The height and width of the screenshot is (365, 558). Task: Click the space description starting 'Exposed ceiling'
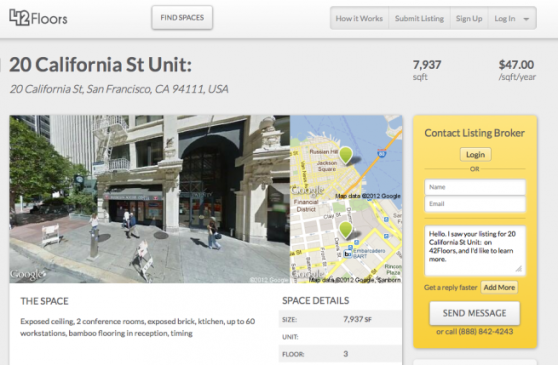(x=137, y=327)
